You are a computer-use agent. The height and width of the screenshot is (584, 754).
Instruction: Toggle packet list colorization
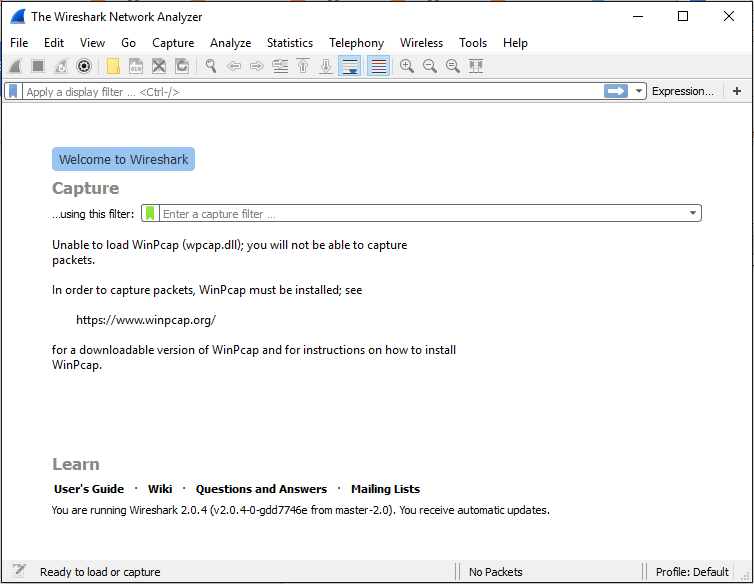point(378,66)
